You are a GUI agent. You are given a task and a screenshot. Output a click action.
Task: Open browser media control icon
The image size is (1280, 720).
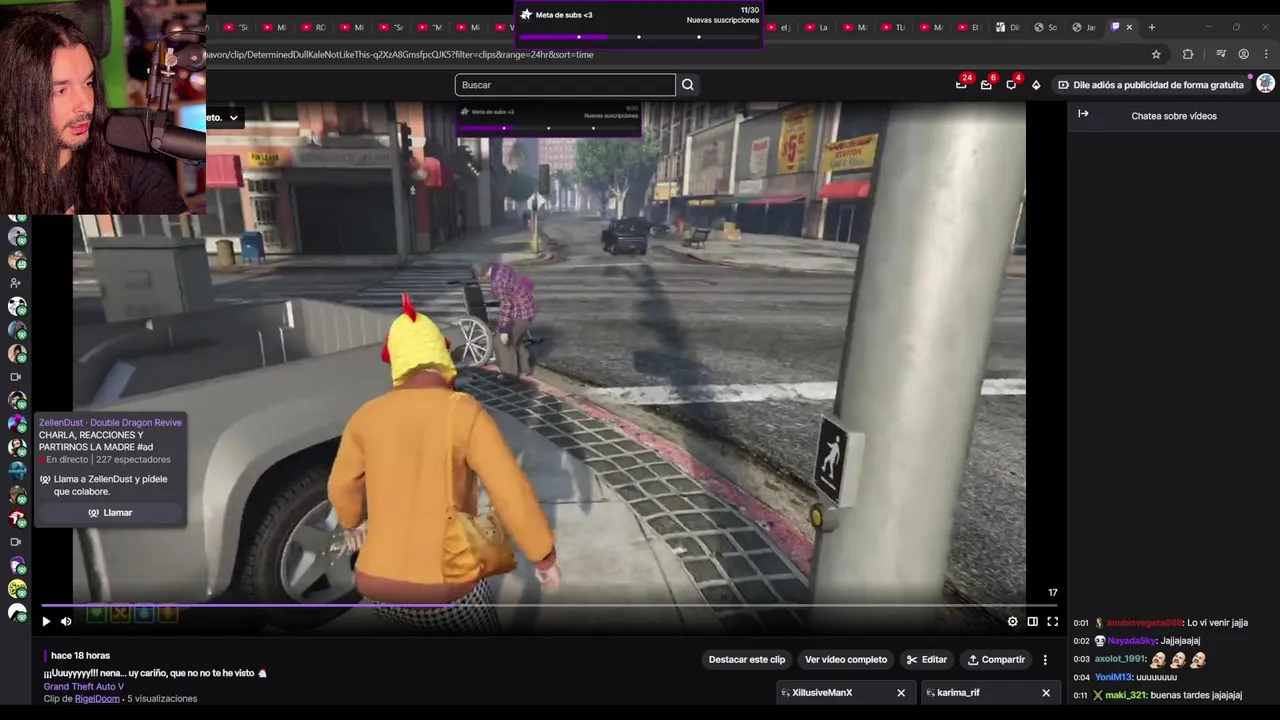[x=1221, y=54]
